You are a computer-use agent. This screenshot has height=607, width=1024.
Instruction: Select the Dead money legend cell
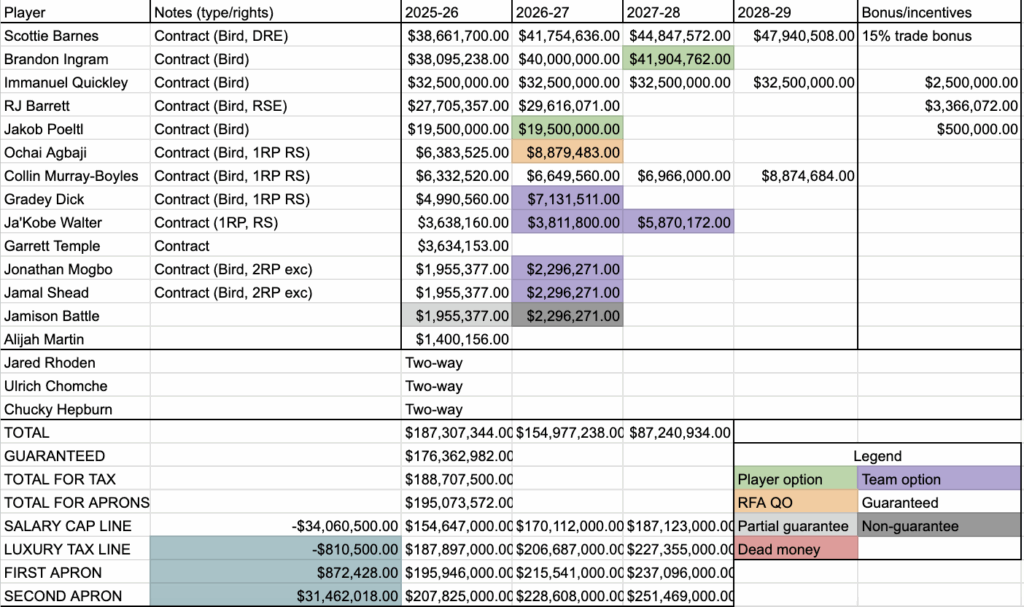click(x=795, y=550)
